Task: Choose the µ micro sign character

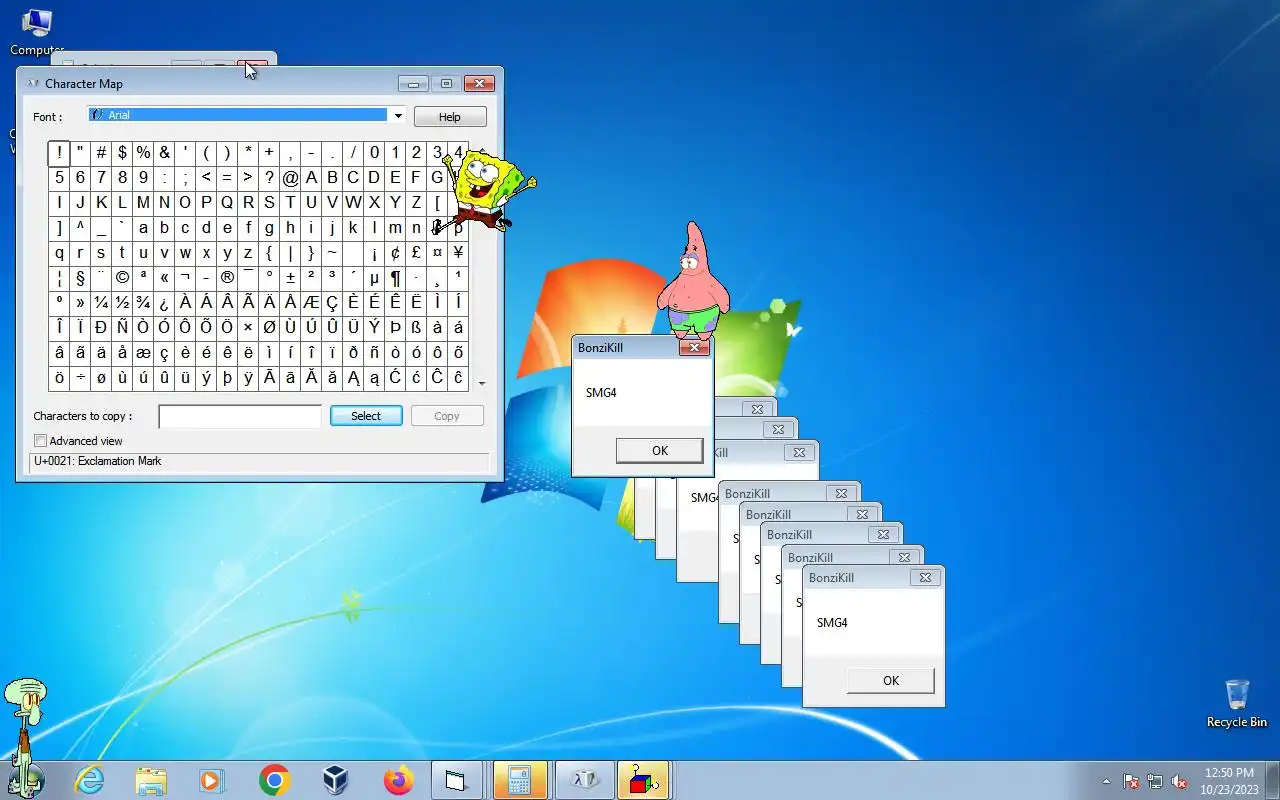Action: click(x=374, y=278)
